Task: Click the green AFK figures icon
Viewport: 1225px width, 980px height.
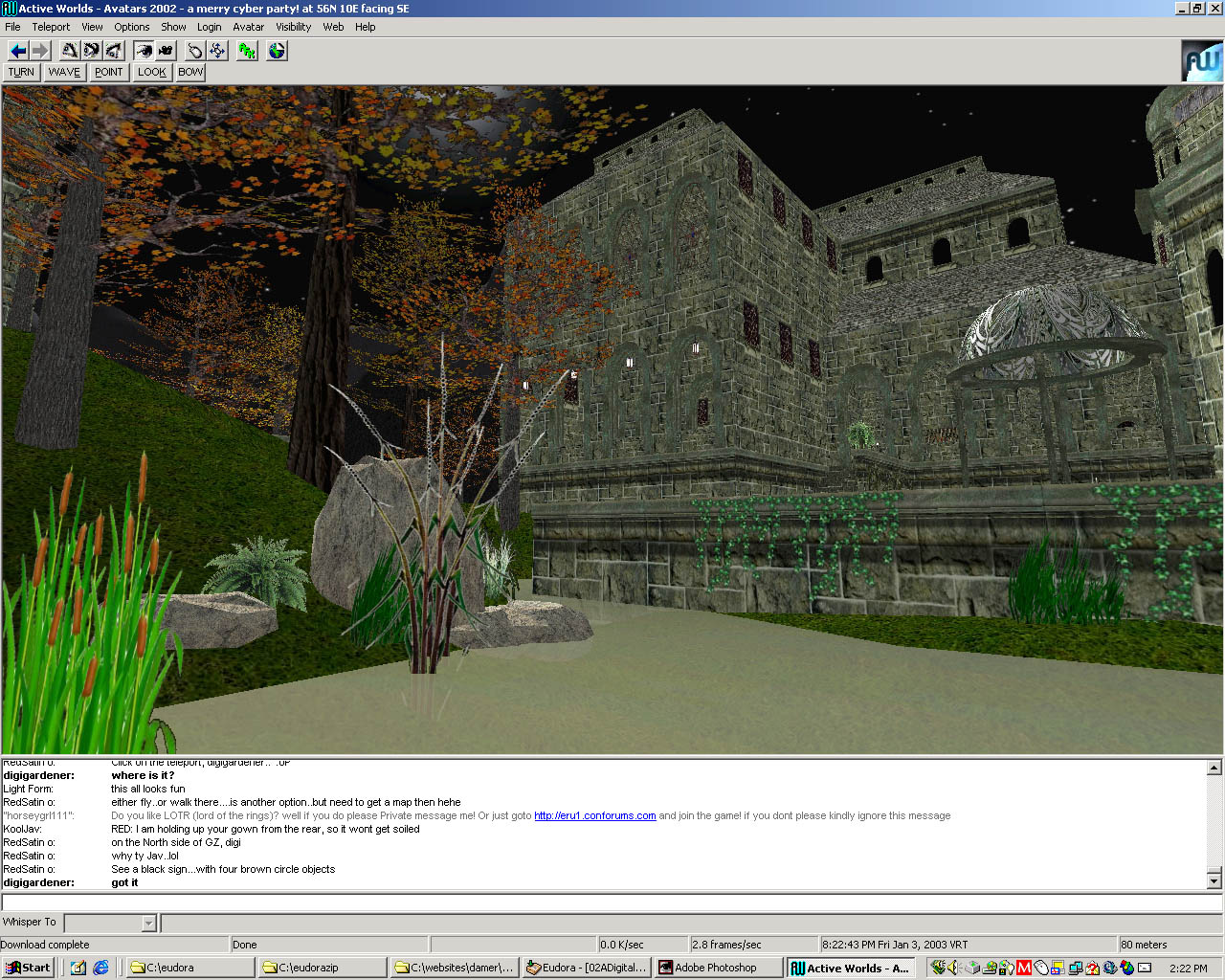Action: [248, 51]
